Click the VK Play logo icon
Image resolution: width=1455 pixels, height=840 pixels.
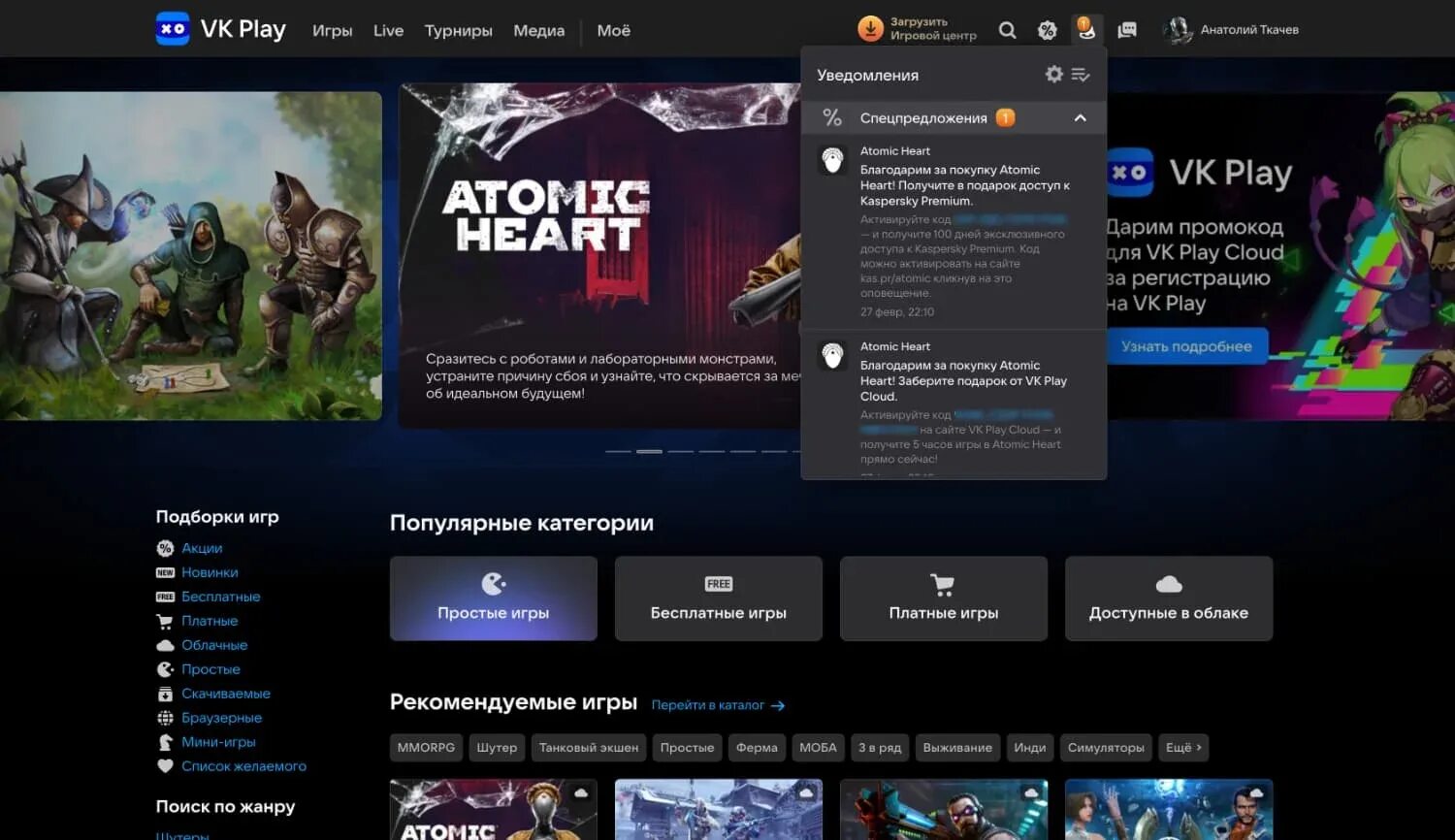173,28
